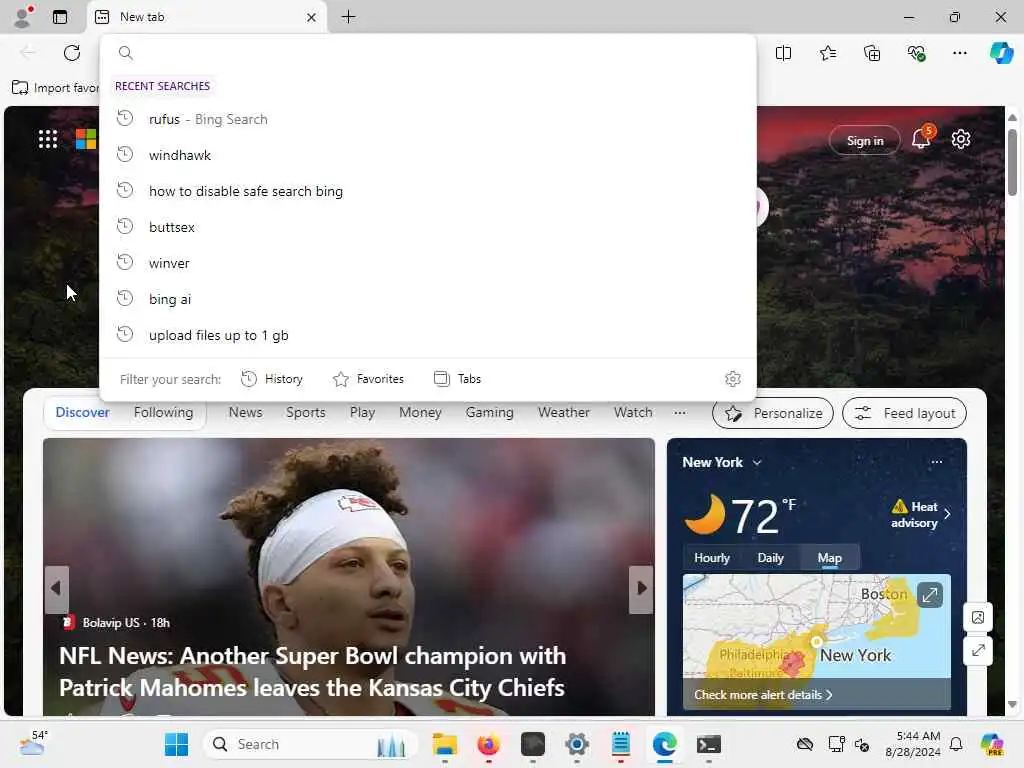Image resolution: width=1024 pixels, height=768 pixels.
Task: Select recent search 'winver'
Action: (428, 263)
